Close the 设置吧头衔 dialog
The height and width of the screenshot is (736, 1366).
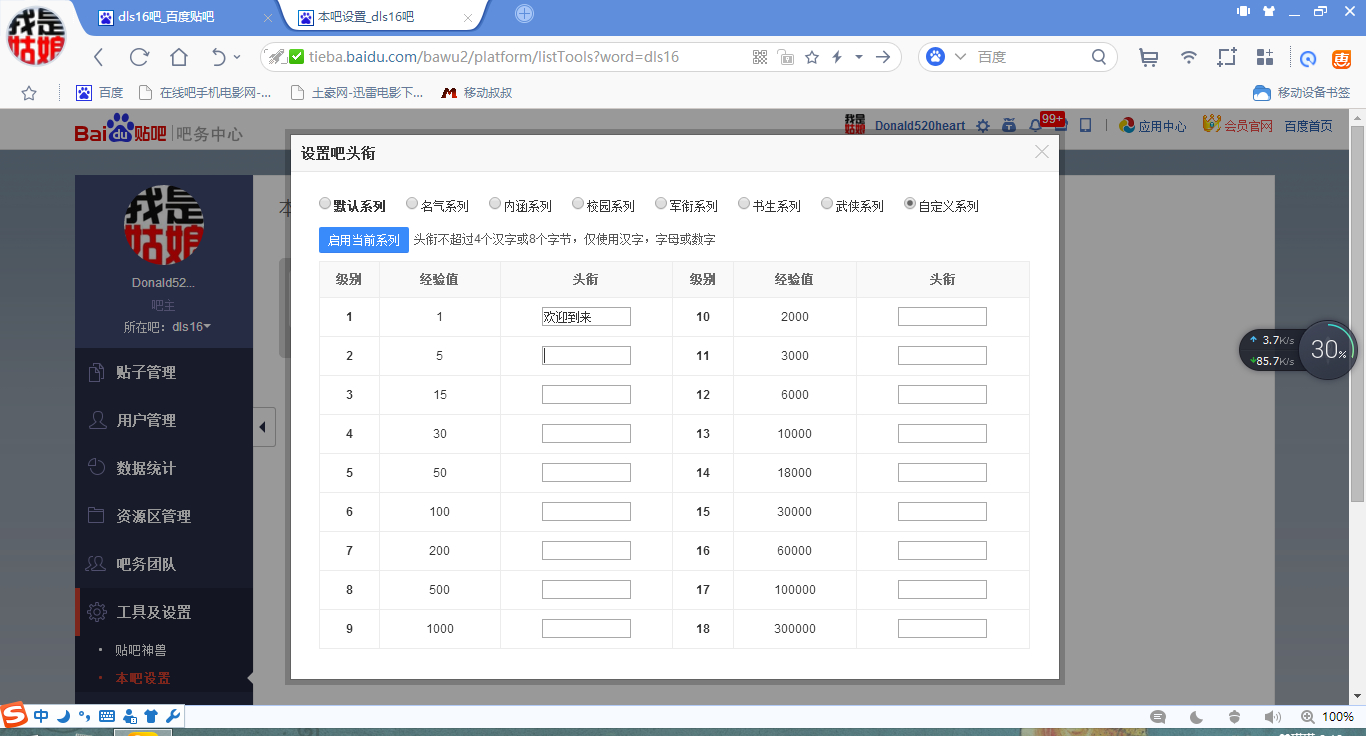pyautogui.click(x=1042, y=152)
